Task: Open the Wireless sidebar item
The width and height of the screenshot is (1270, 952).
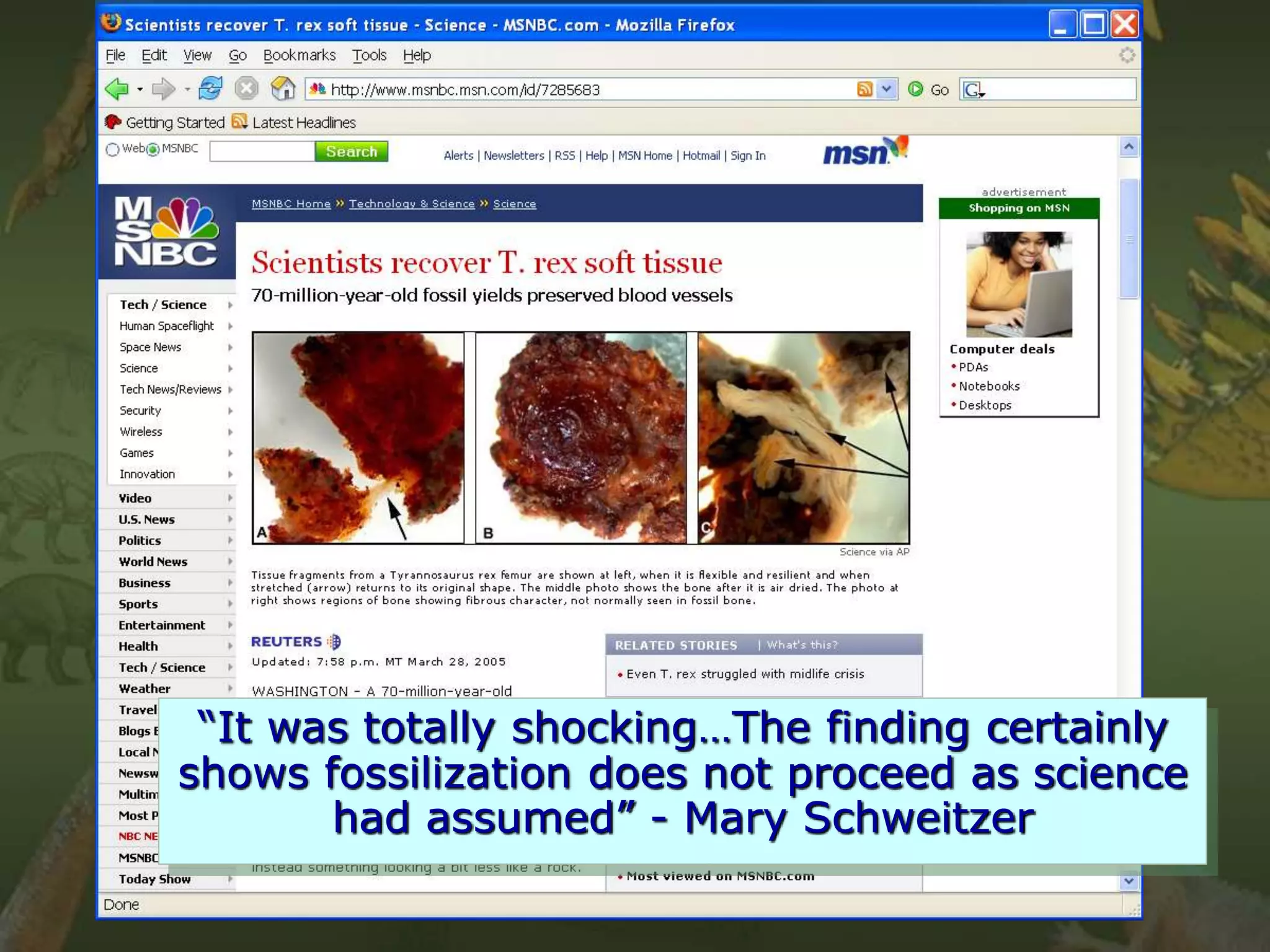Action: point(141,432)
